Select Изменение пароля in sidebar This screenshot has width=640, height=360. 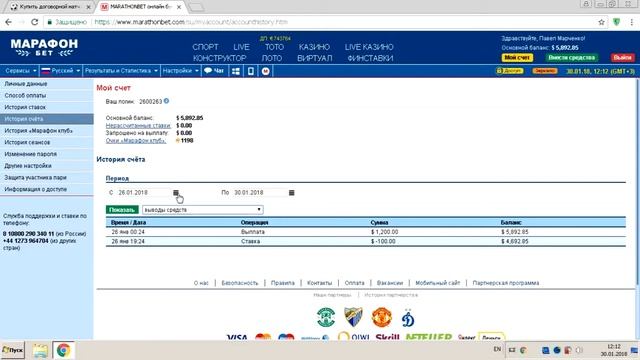point(47,154)
